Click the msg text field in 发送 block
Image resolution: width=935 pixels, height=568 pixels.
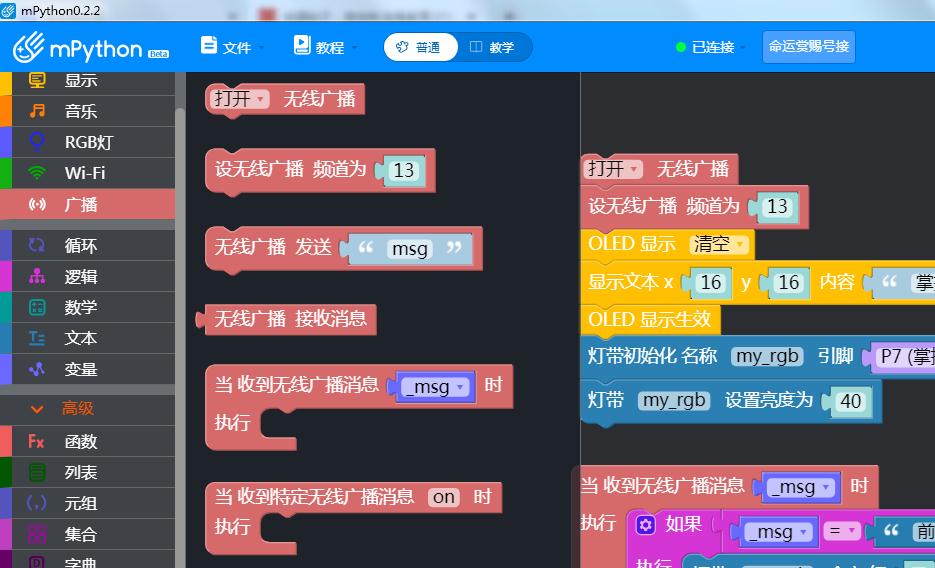click(410, 249)
